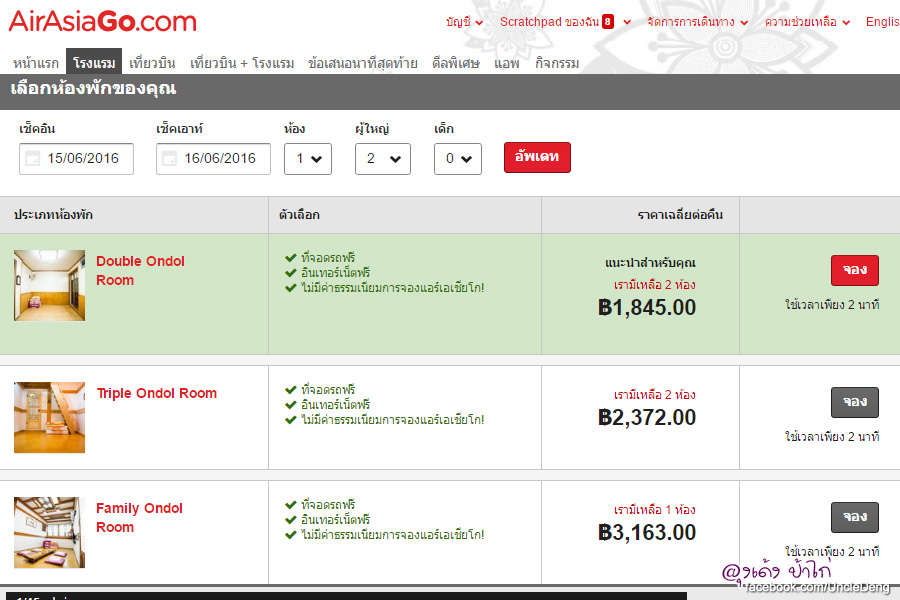Open the check-out date calendar icon
Viewport: 900px width, 600px height.
[170, 158]
